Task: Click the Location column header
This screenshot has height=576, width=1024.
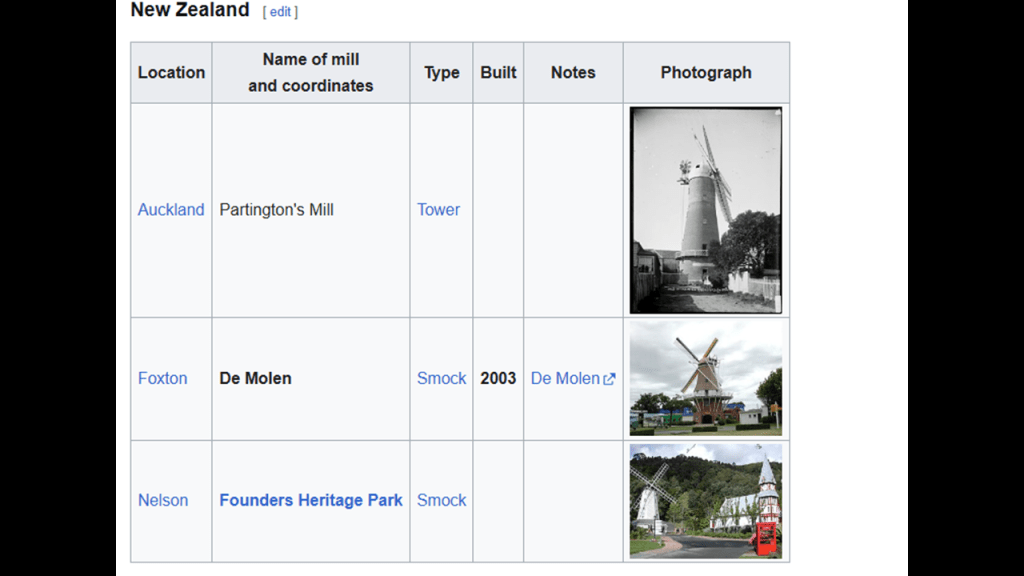Action: tap(171, 73)
